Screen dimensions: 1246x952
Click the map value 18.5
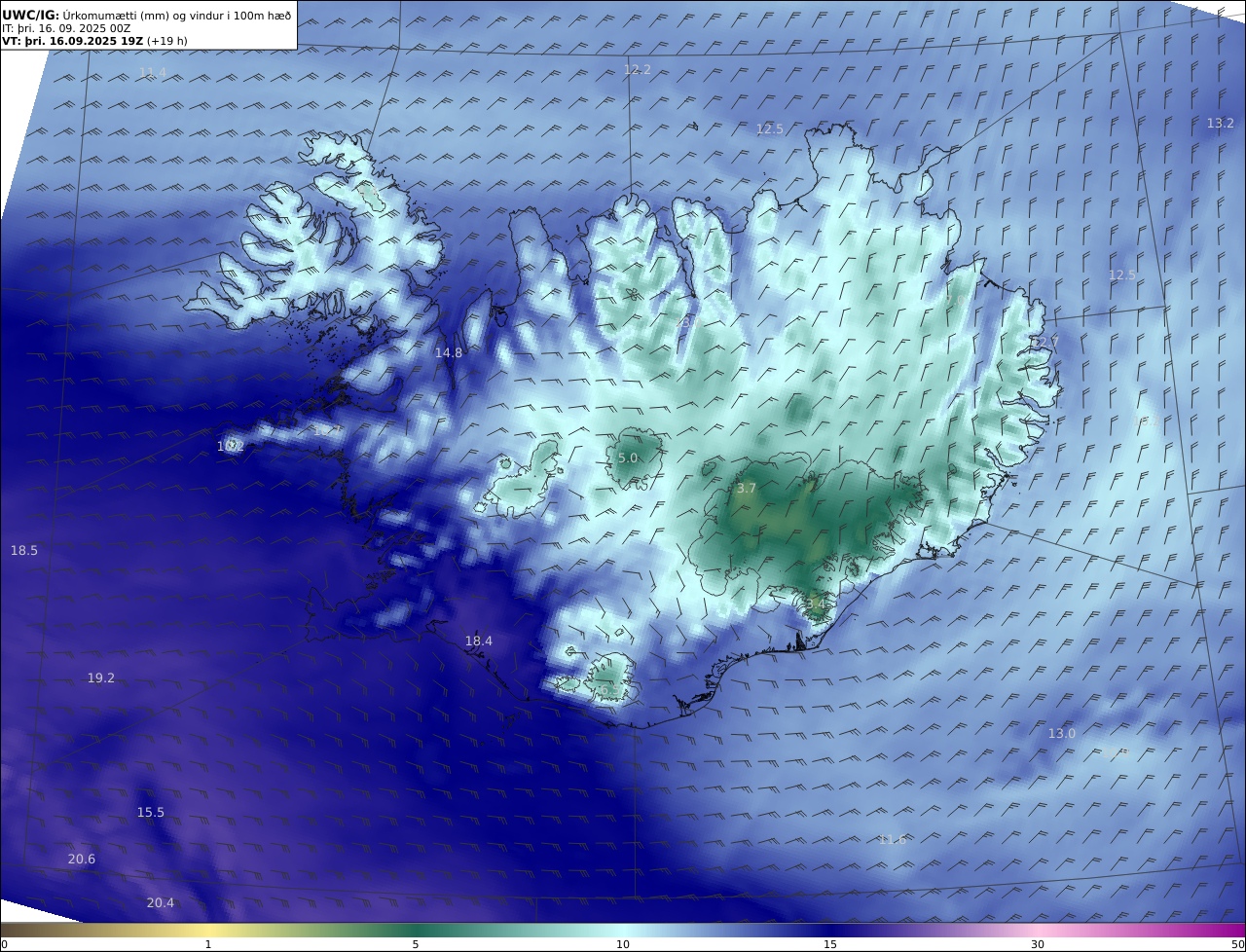click(x=24, y=551)
